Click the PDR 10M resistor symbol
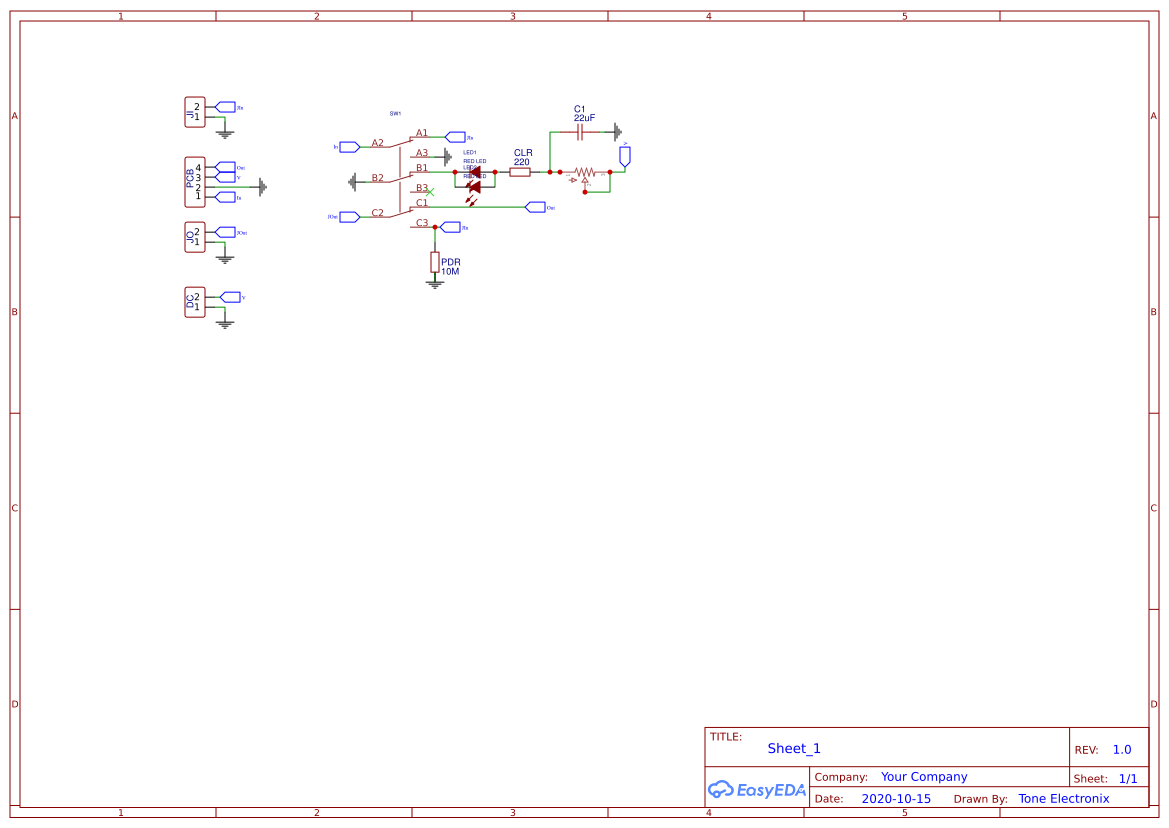 435,262
